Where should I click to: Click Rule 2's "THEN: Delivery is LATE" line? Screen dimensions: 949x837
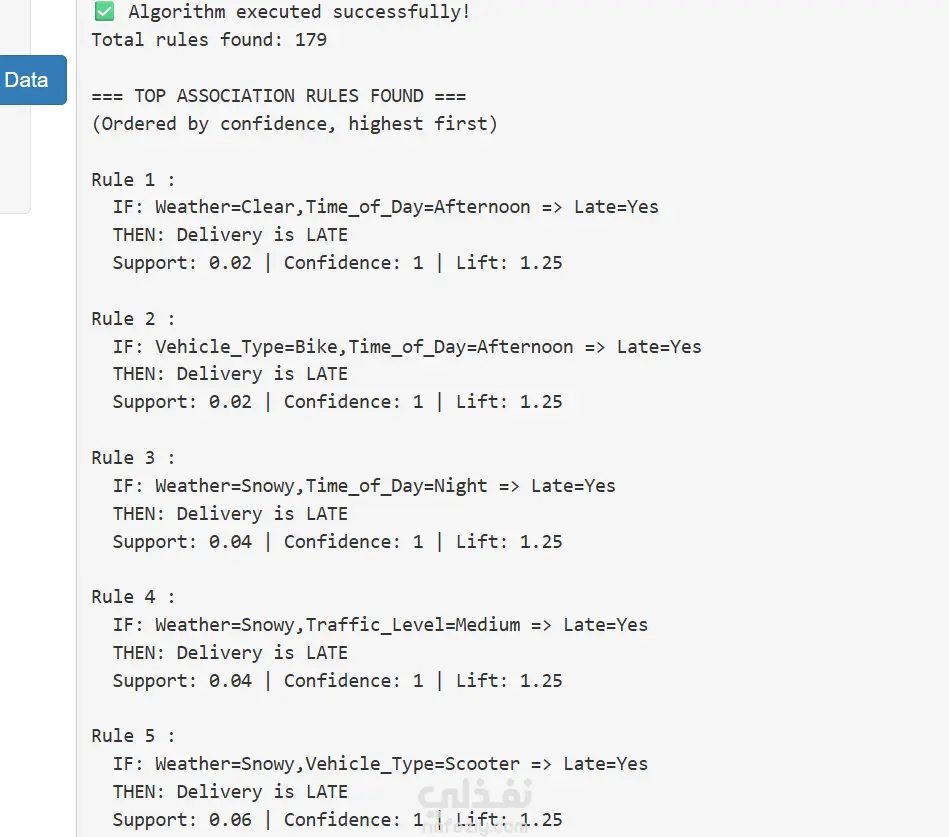(230, 374)
